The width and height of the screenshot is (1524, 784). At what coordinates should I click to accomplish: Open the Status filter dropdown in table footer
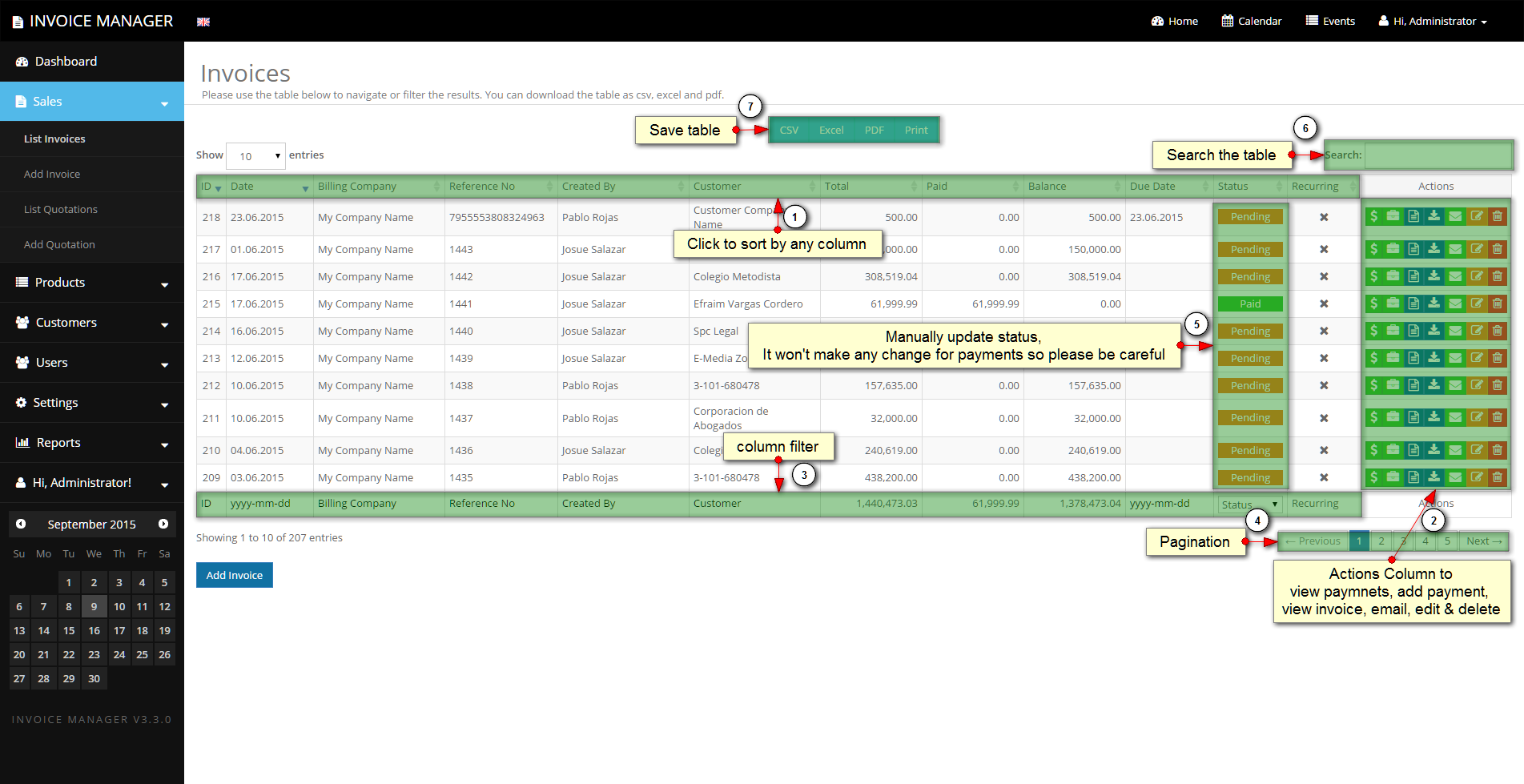pos(1249,505)
